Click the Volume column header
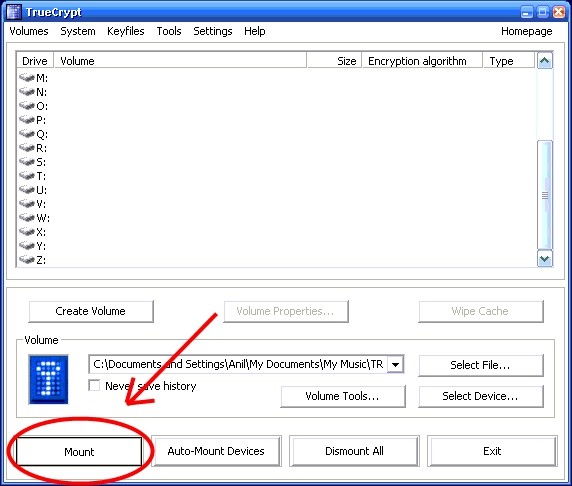The image size is (572, 486). point(180,61)
